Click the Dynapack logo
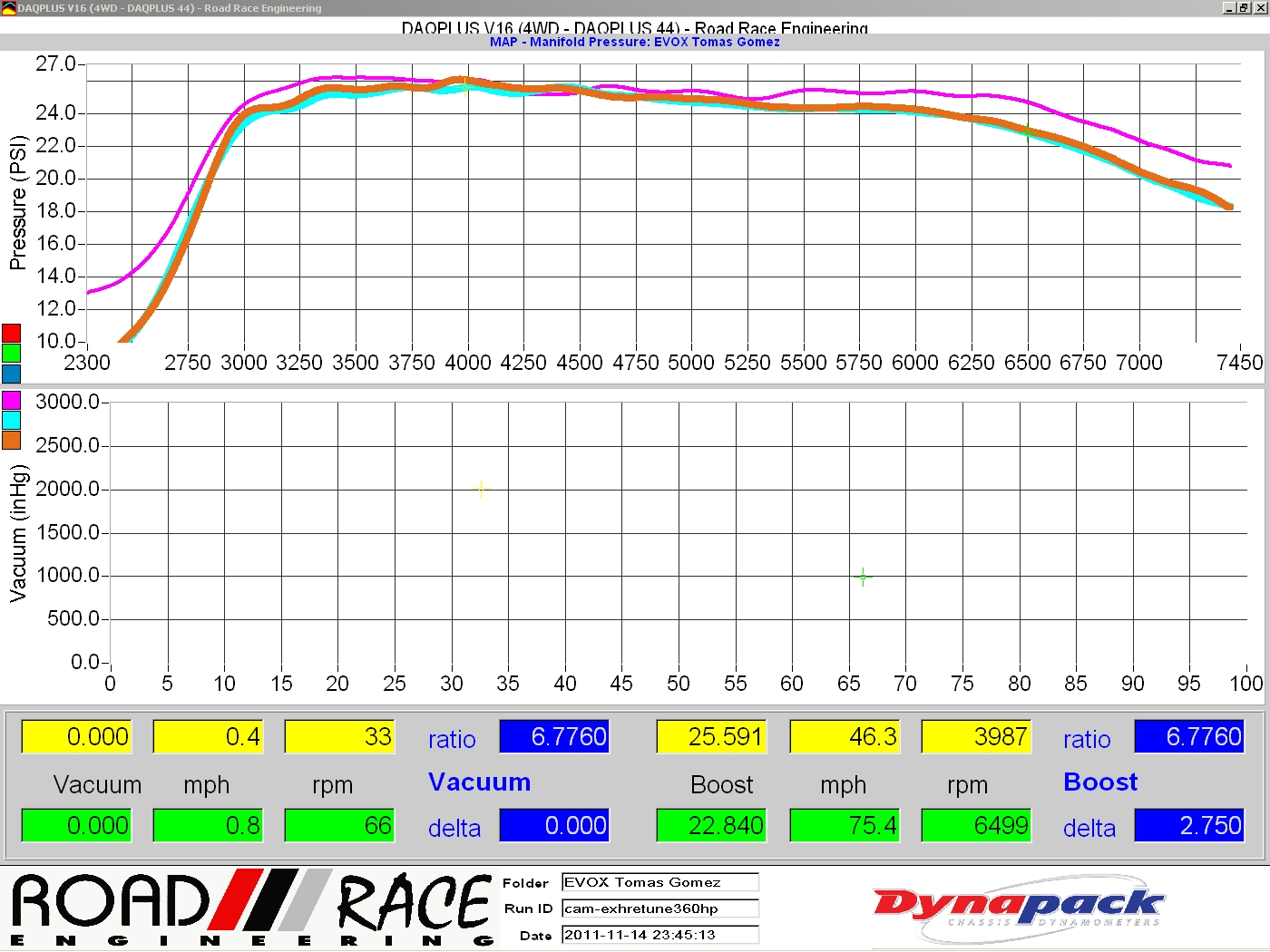This screenshot has width=1270, height=952. tap(1018, 910)
